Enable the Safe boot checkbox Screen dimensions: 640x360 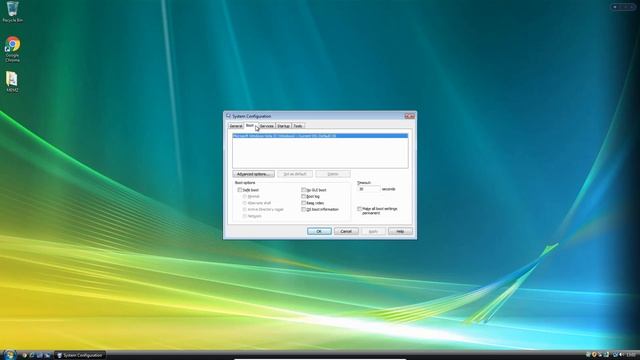tap(240, 190)
